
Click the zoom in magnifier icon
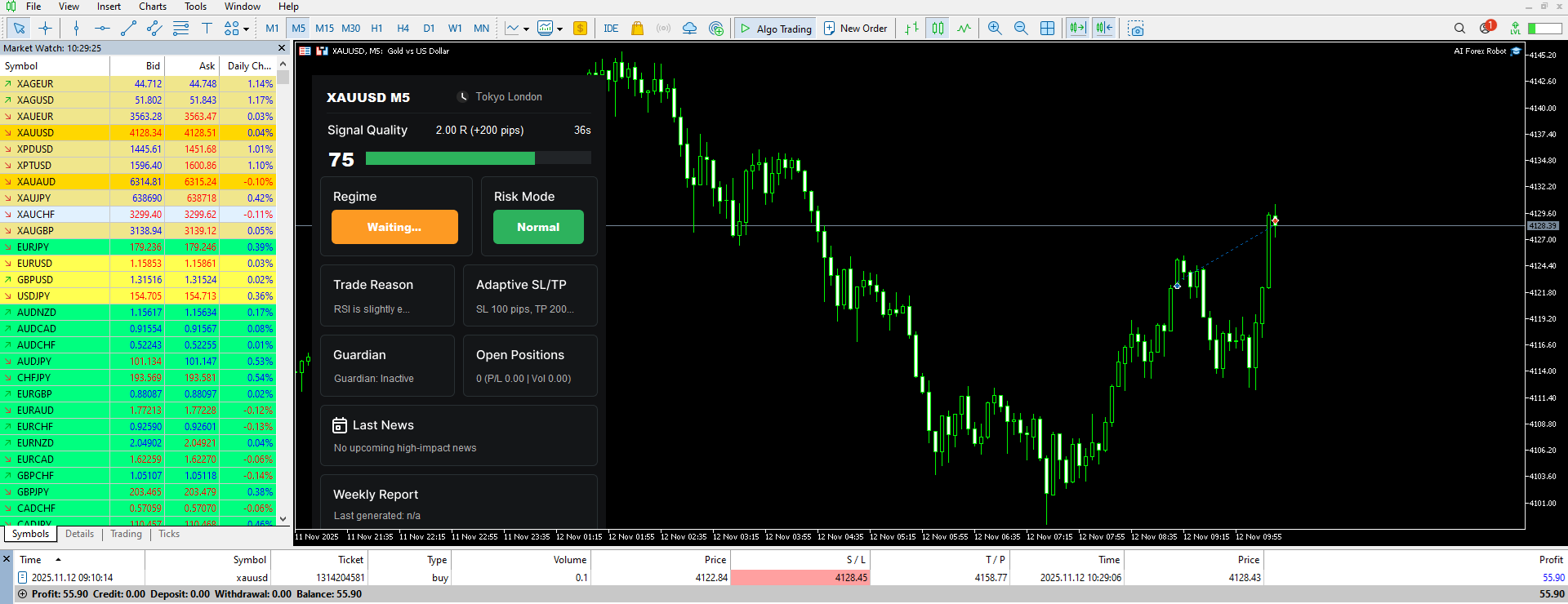pyautogui.click(x=995, y=29)
